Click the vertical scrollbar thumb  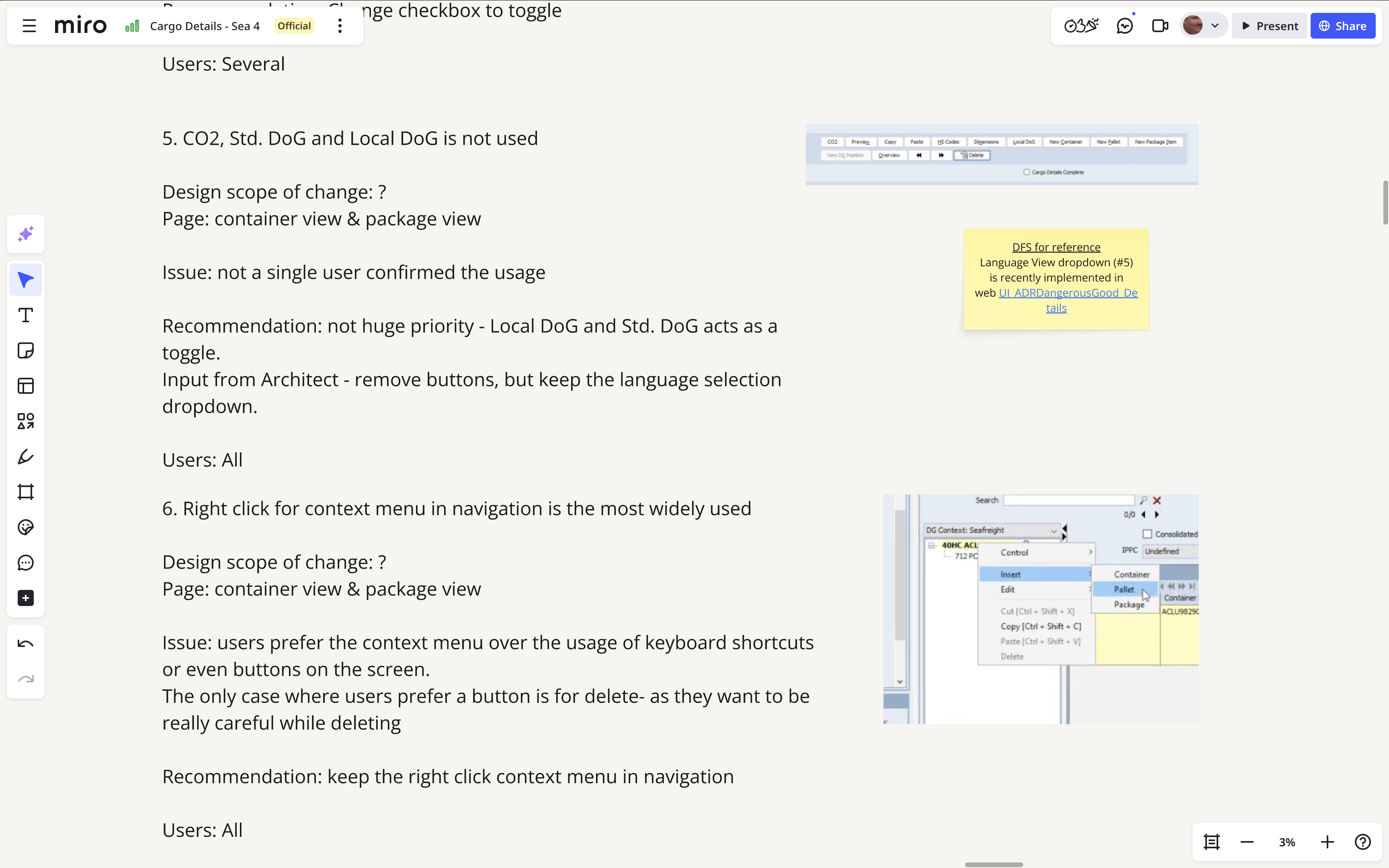[1385, 202]
